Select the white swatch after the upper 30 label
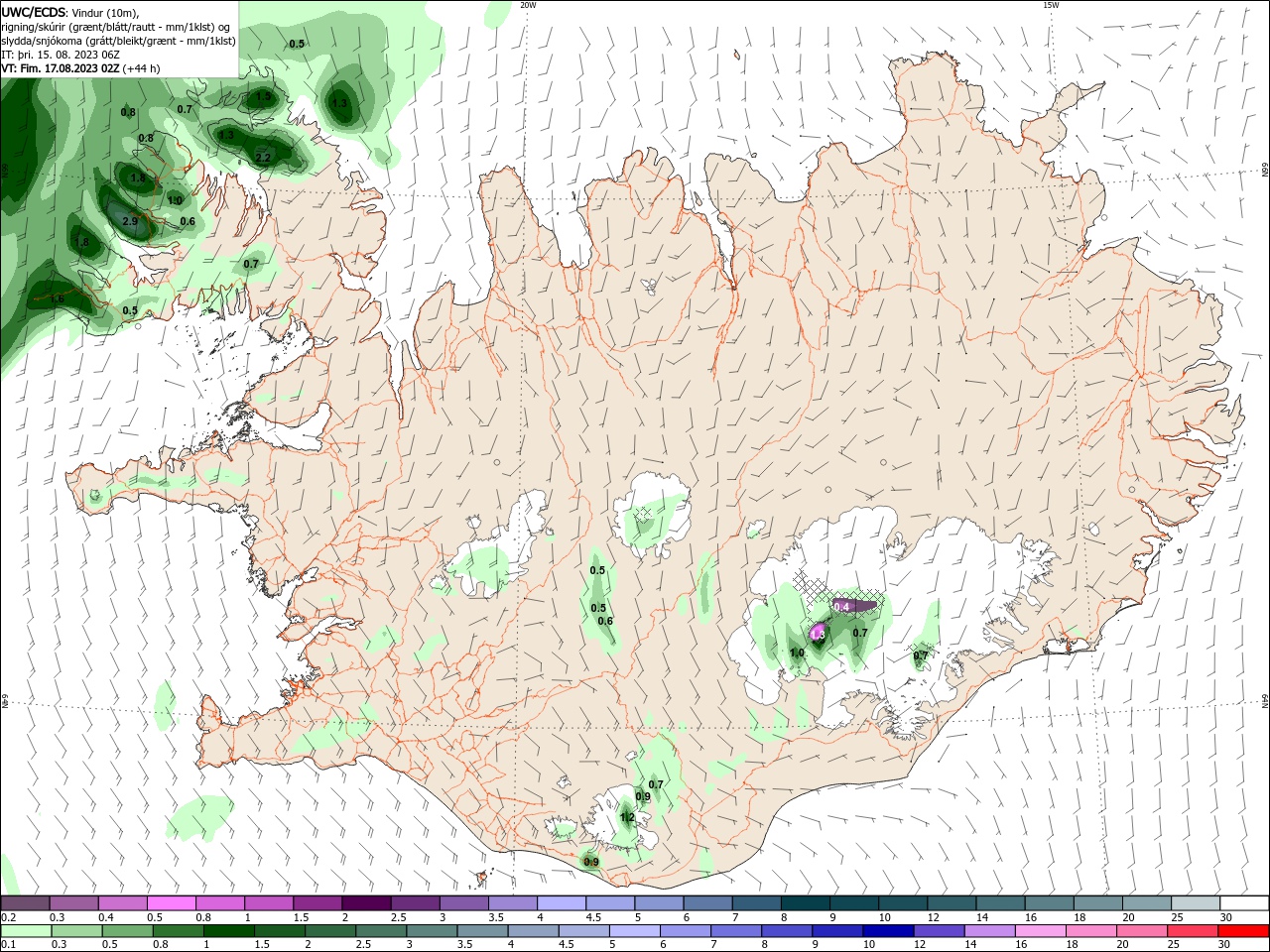 1244,902
